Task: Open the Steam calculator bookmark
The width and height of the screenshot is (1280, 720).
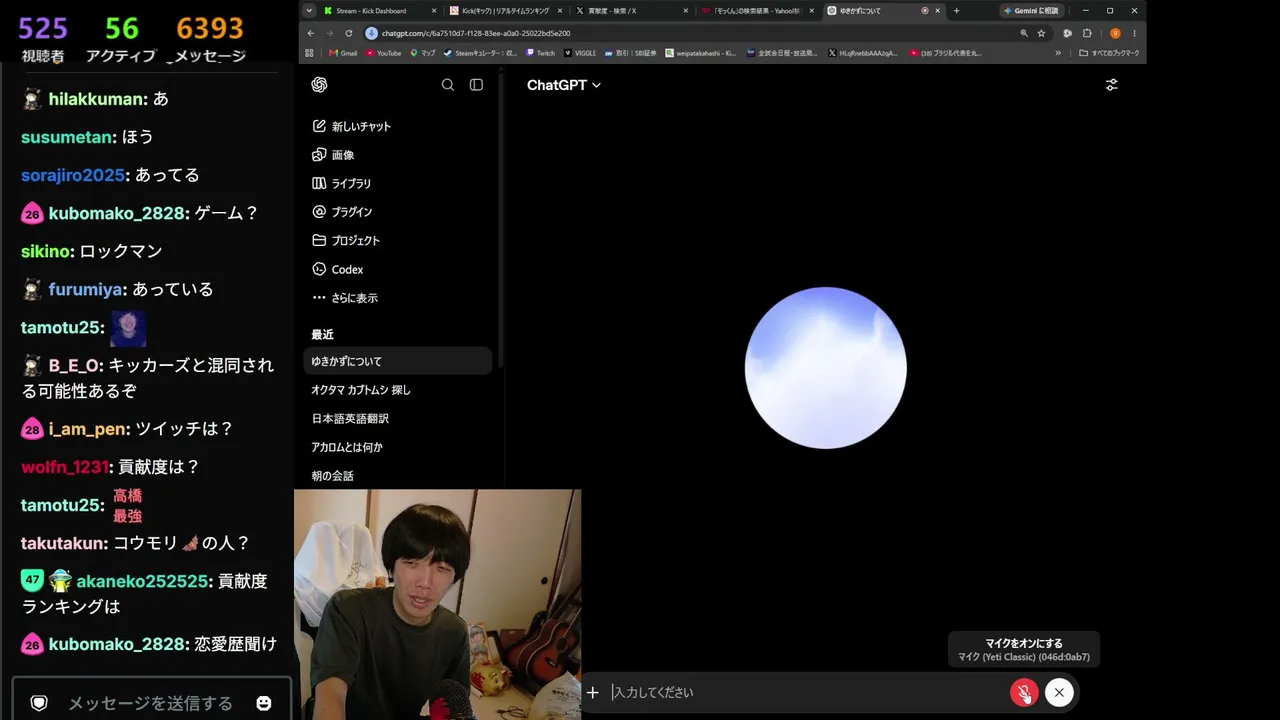Action: pos(480,53)
